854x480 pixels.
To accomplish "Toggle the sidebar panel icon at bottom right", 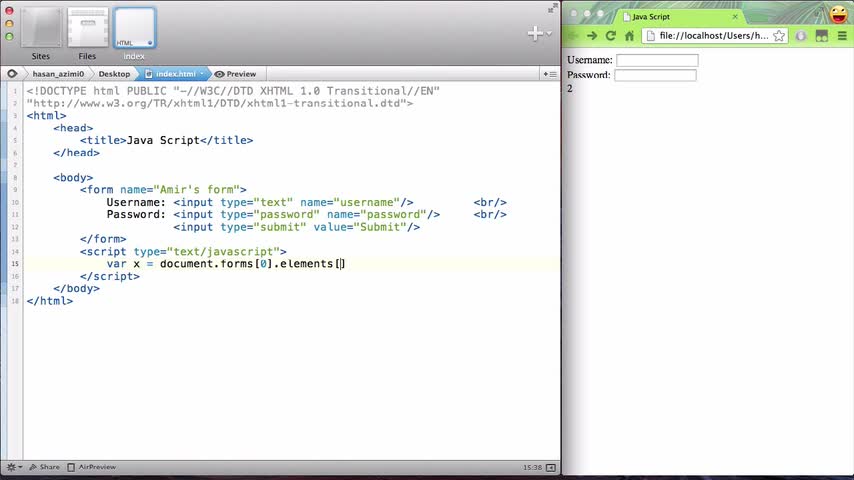I will (551, 467).
